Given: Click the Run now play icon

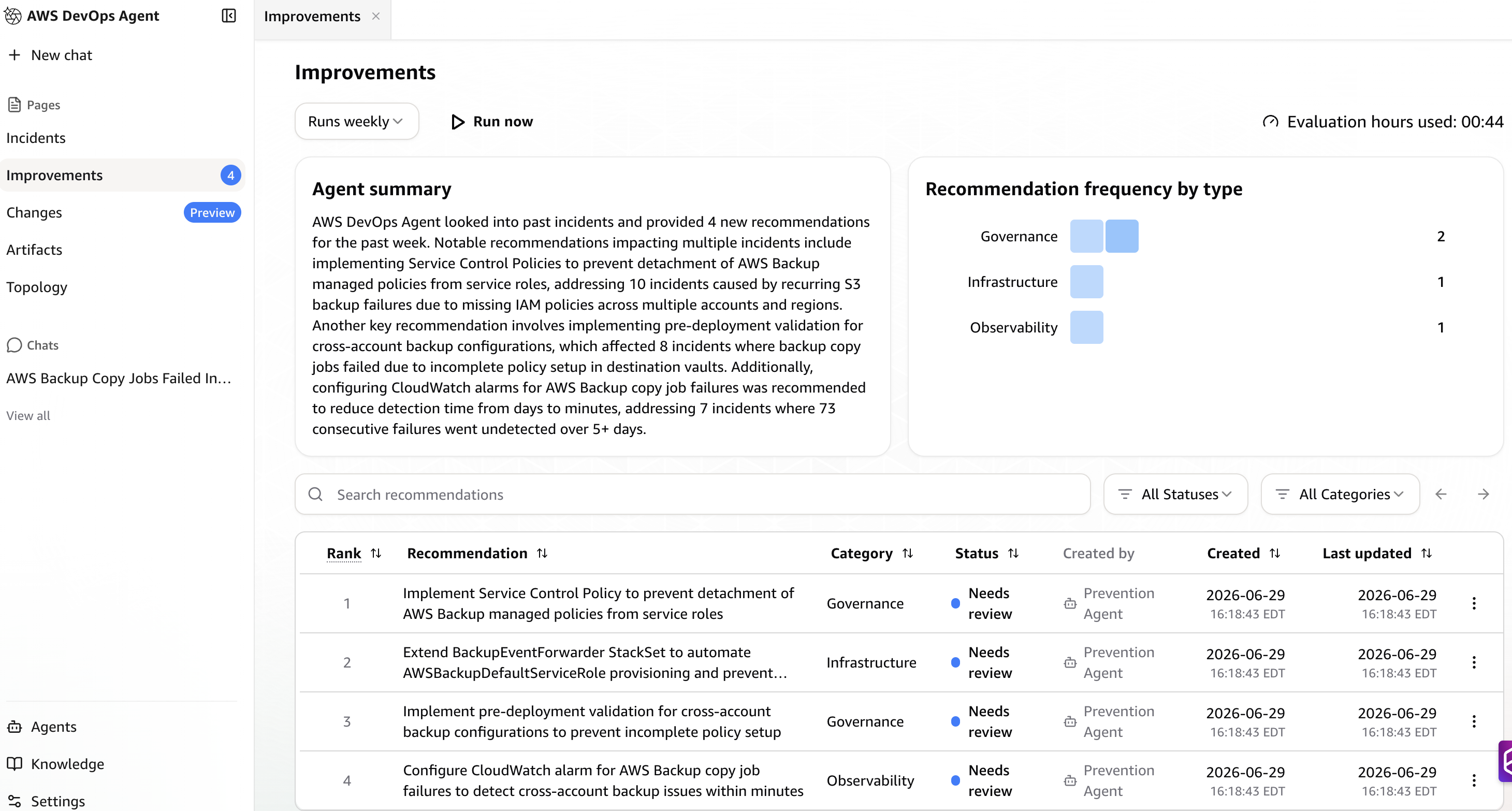Looking at the screenshot, I should coord(458,122).
